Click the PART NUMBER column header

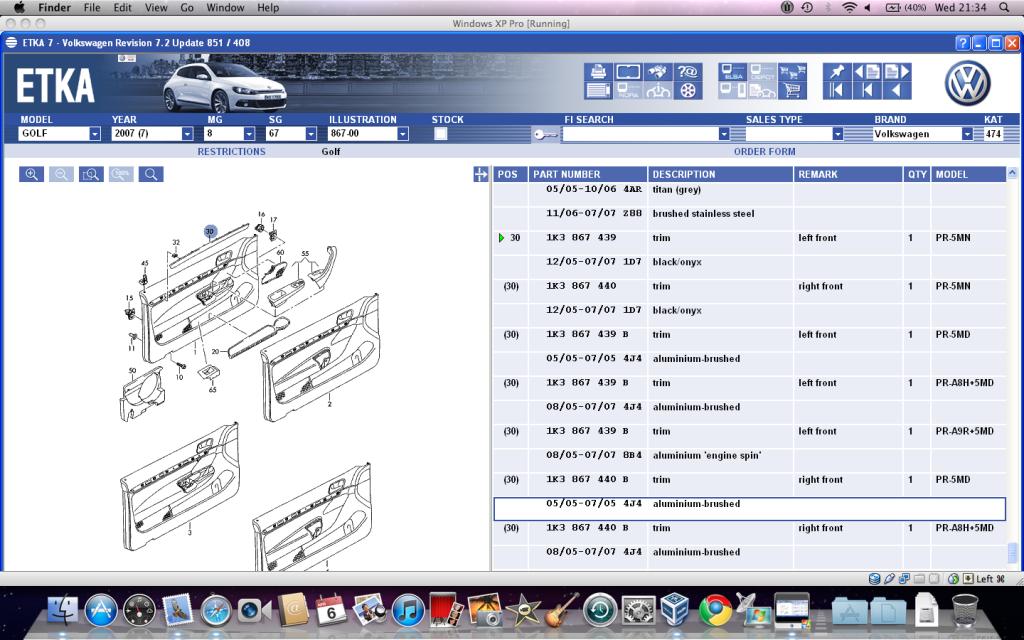pyautogui.click(x=588, y=174)
